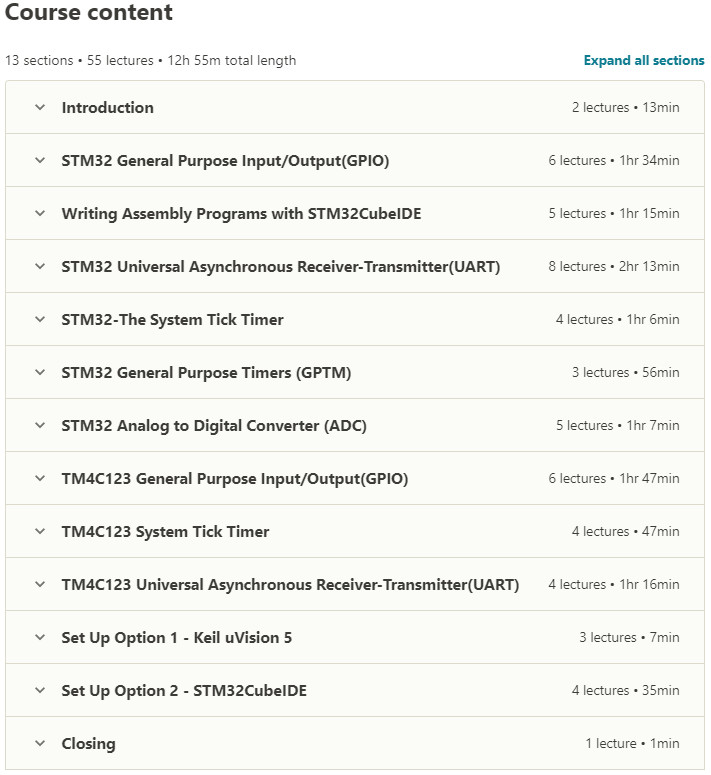Screen dimensions: 711x775
Task: Click the '8 lectures • 2hr 13min' text
Action: pos(613,267)
